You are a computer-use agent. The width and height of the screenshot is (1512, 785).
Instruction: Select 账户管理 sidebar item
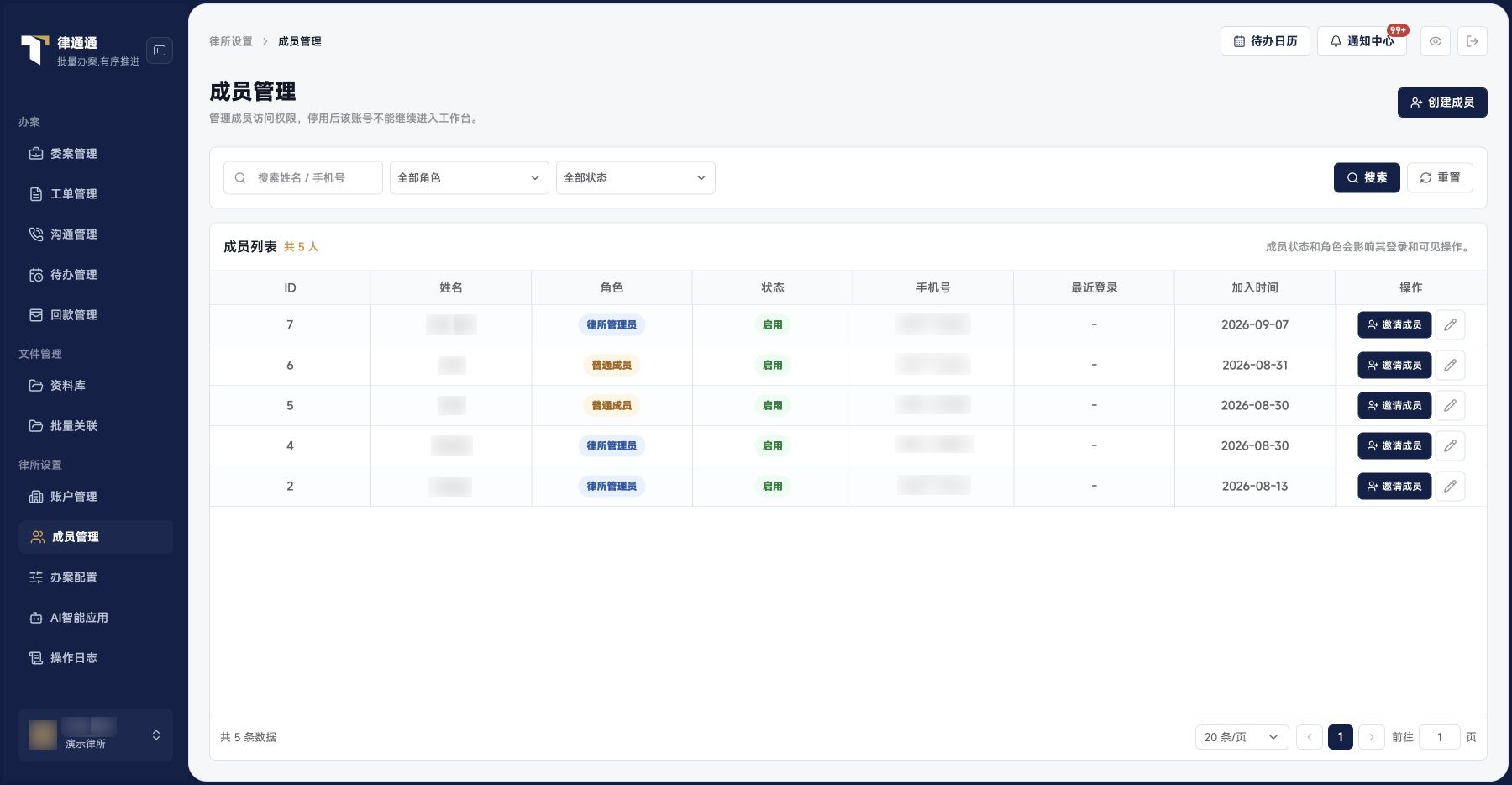click(x=96, y=497)
